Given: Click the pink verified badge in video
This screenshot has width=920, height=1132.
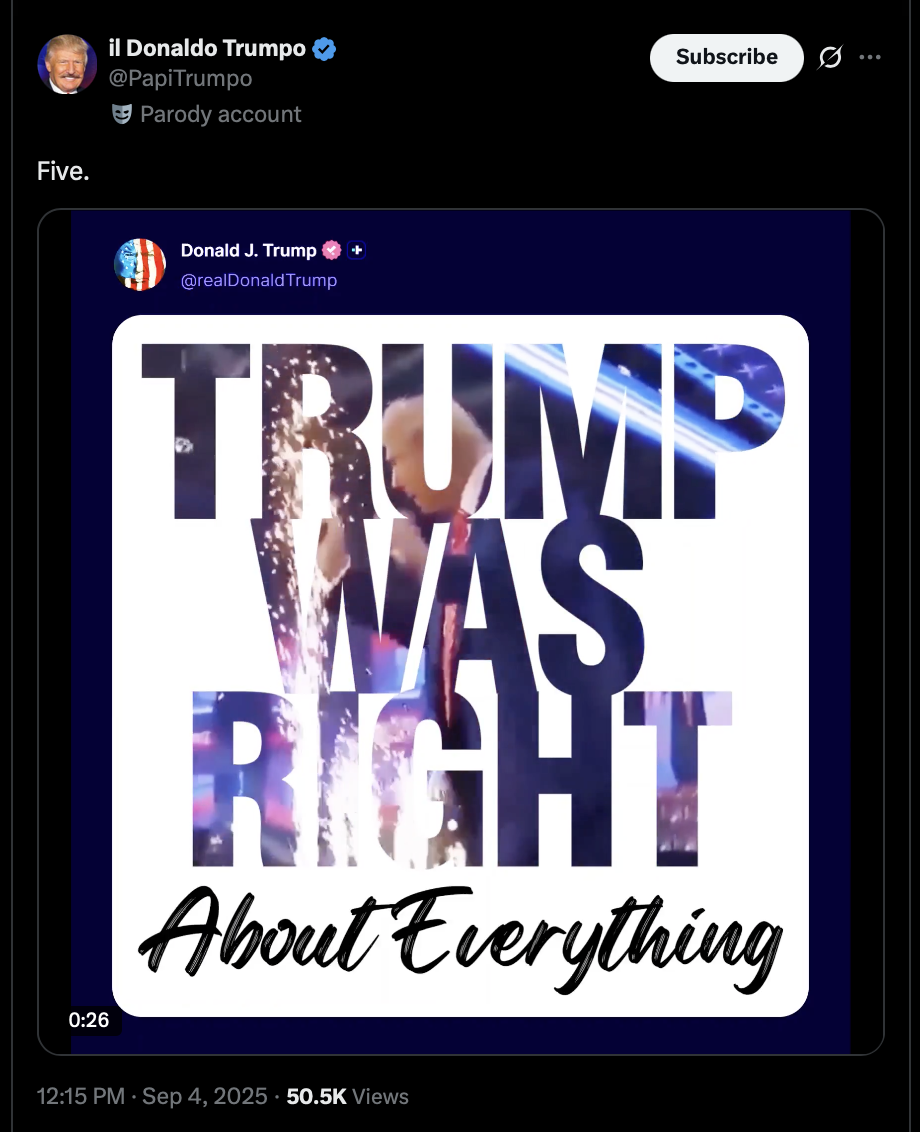Looking at the screenshot, I should point(331,250).
